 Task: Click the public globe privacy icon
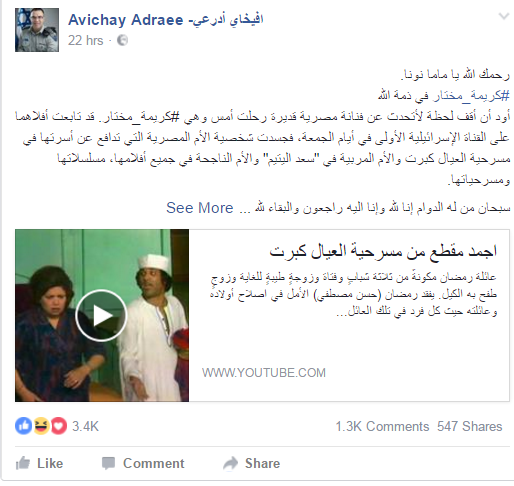[122, 40]
